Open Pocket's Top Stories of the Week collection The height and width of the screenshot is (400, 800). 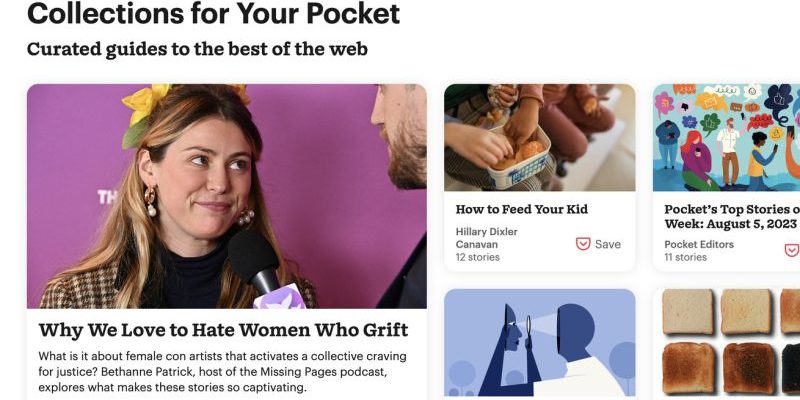pyautogui.click(x=732, y=216)
